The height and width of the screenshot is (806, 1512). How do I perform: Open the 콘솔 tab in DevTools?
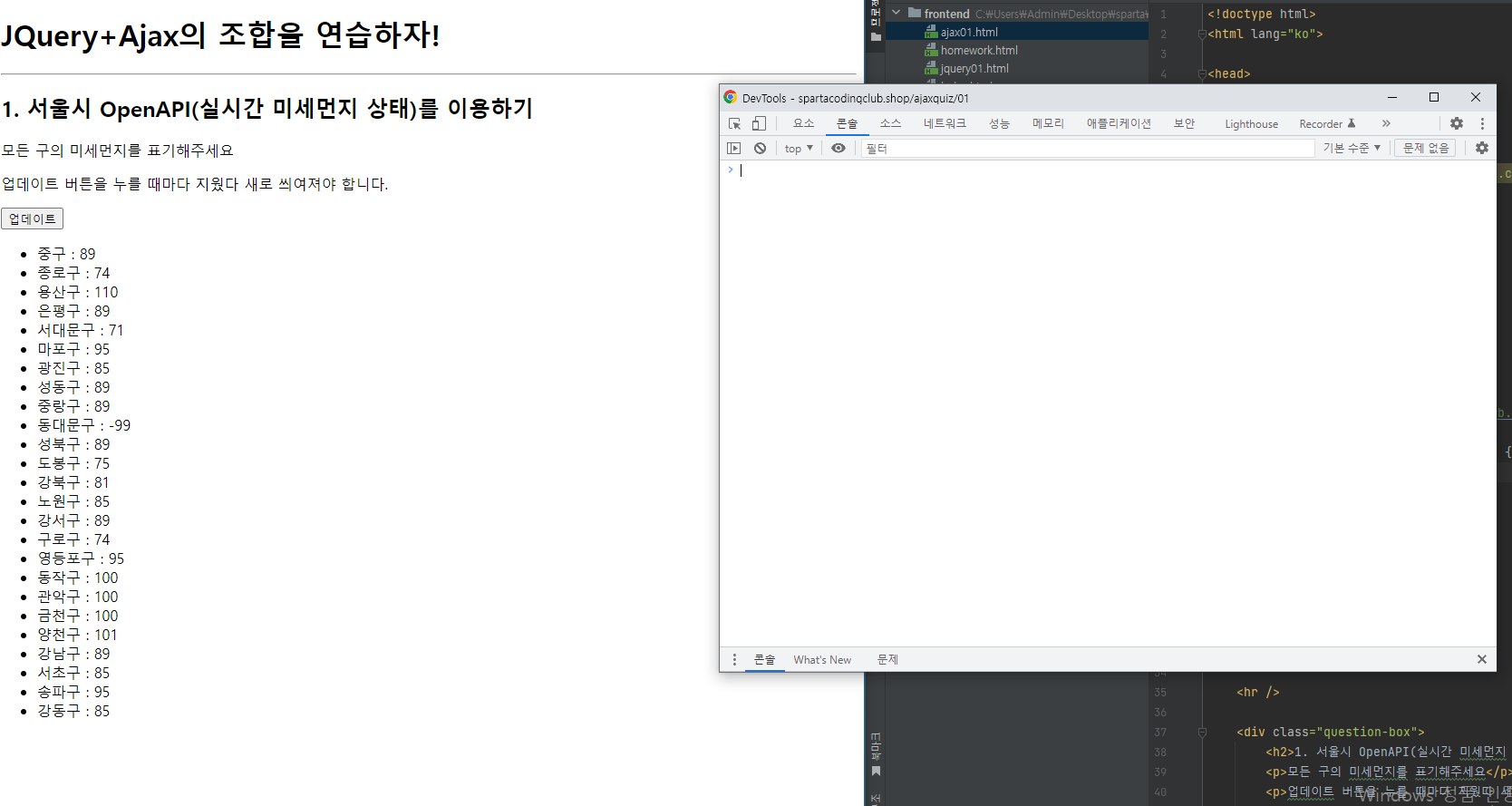(847, 123)
